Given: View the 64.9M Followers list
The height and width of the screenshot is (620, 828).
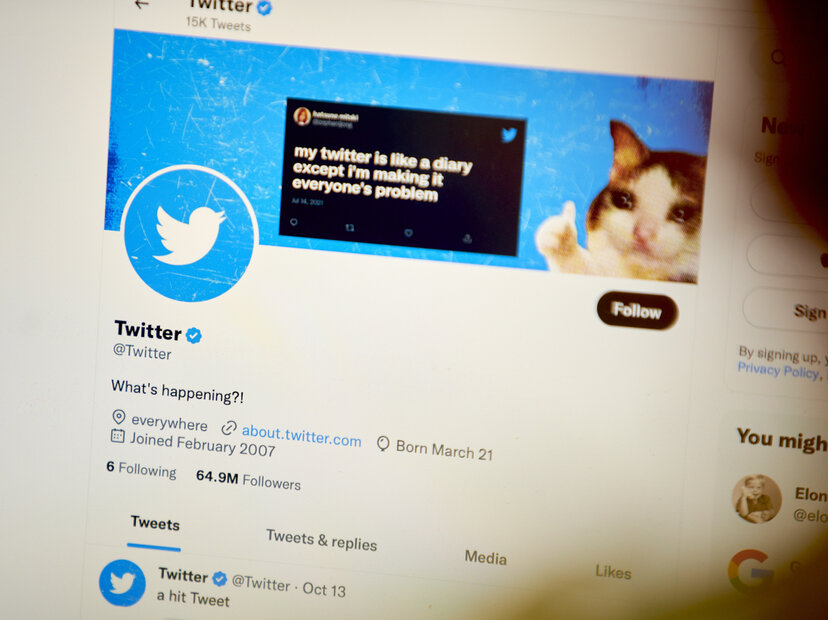Looking at the screenshot, I should (248, 480).
